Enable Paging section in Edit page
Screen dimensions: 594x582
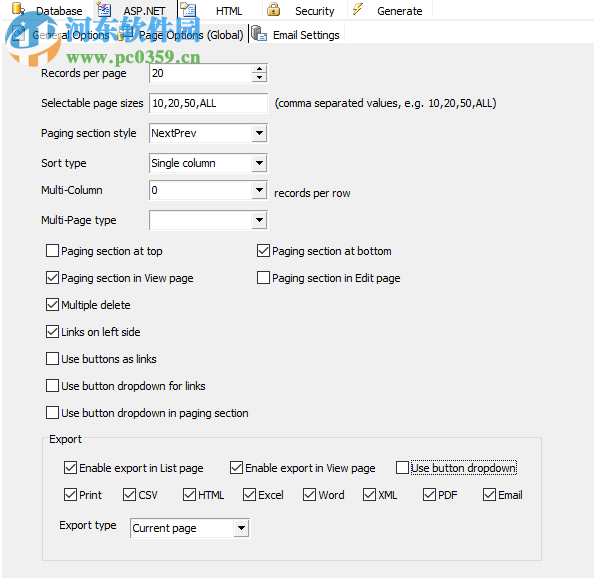coord(263,278)
